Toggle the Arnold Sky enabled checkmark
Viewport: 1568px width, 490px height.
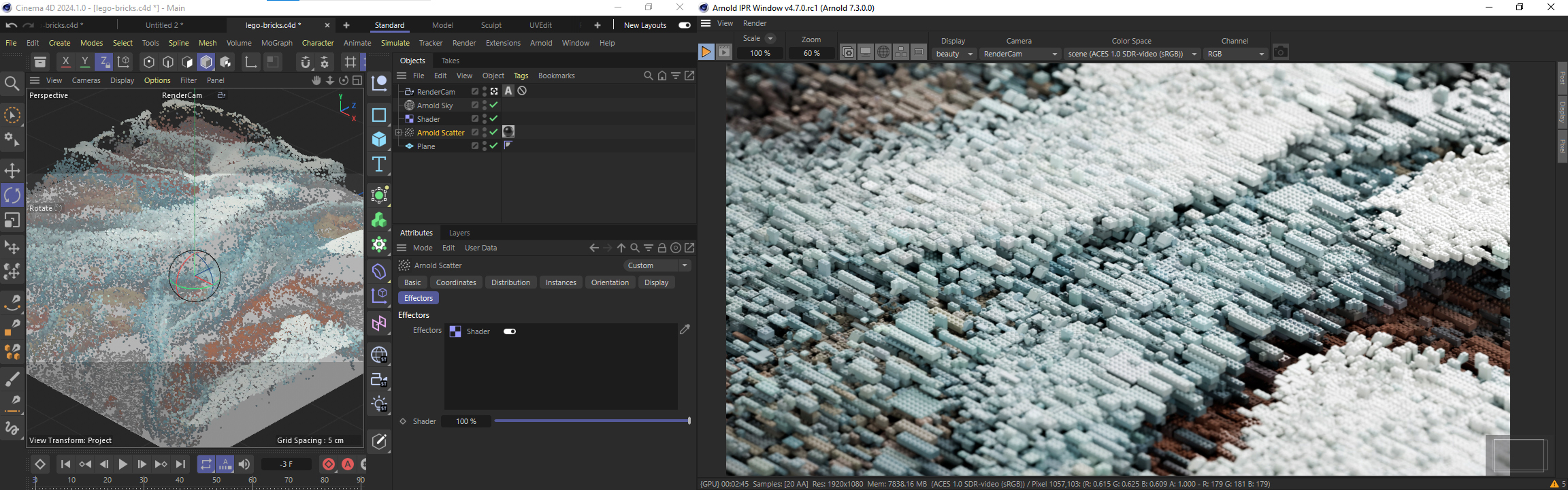(494, 105)
